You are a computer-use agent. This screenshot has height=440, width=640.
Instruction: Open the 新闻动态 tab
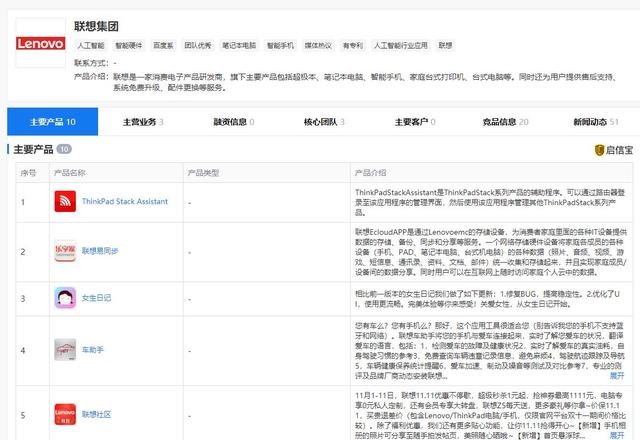pos(595,122)
